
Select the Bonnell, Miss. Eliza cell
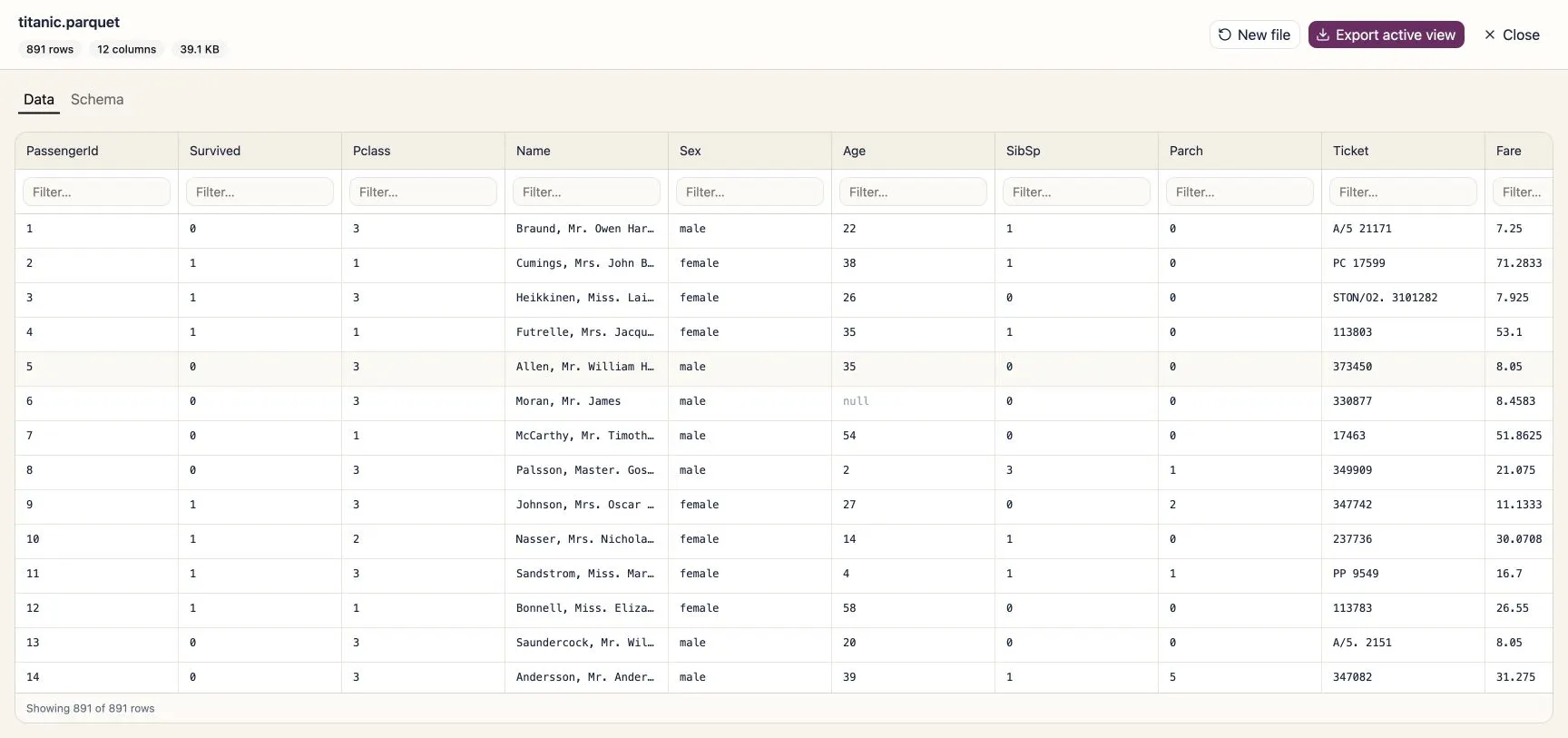(587, 608)
